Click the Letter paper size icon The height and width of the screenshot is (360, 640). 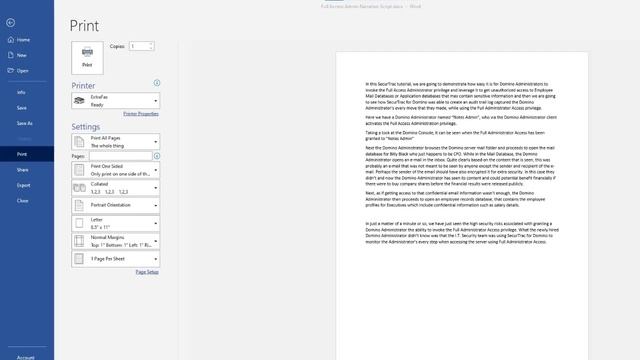[79, 223]
